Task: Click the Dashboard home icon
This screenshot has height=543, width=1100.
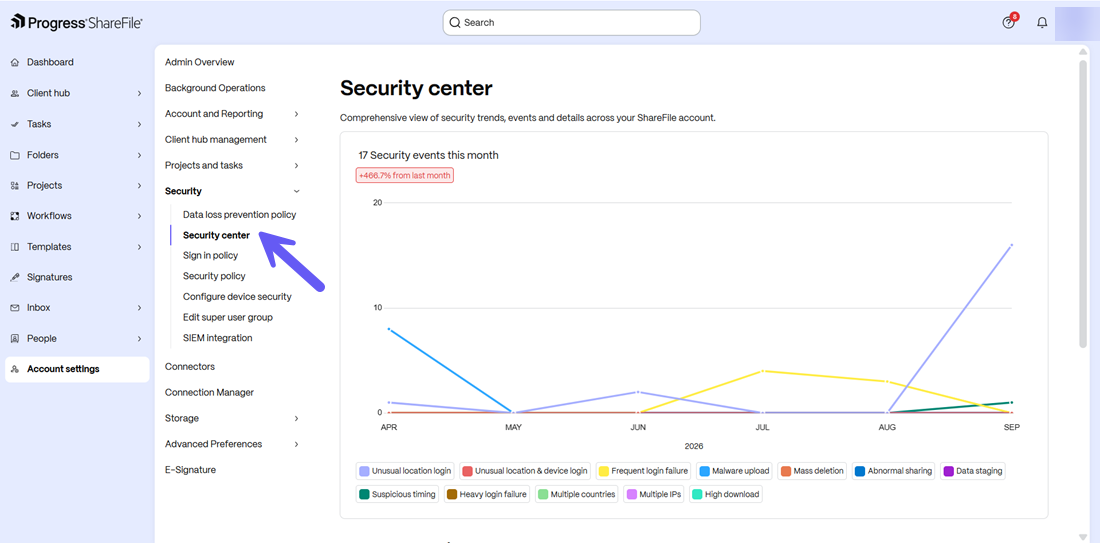Action: 15,62
